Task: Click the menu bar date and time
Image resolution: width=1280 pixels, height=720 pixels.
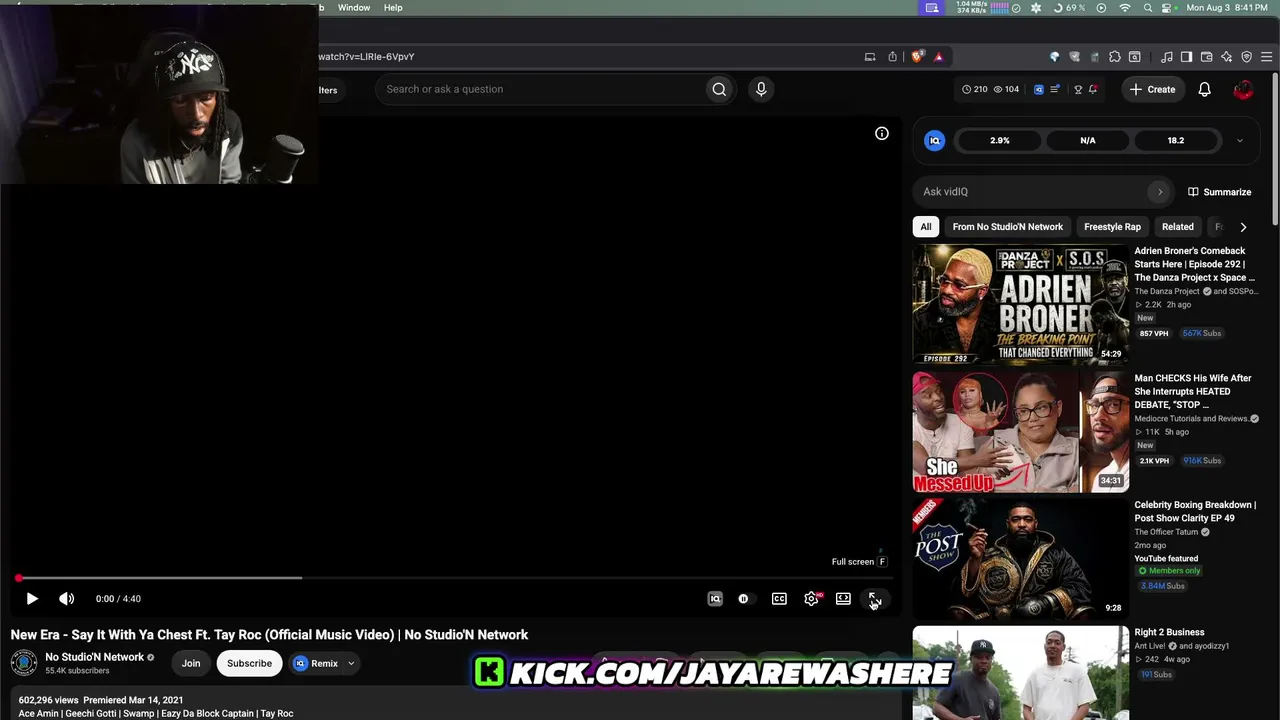Action: click(1227, 8)
